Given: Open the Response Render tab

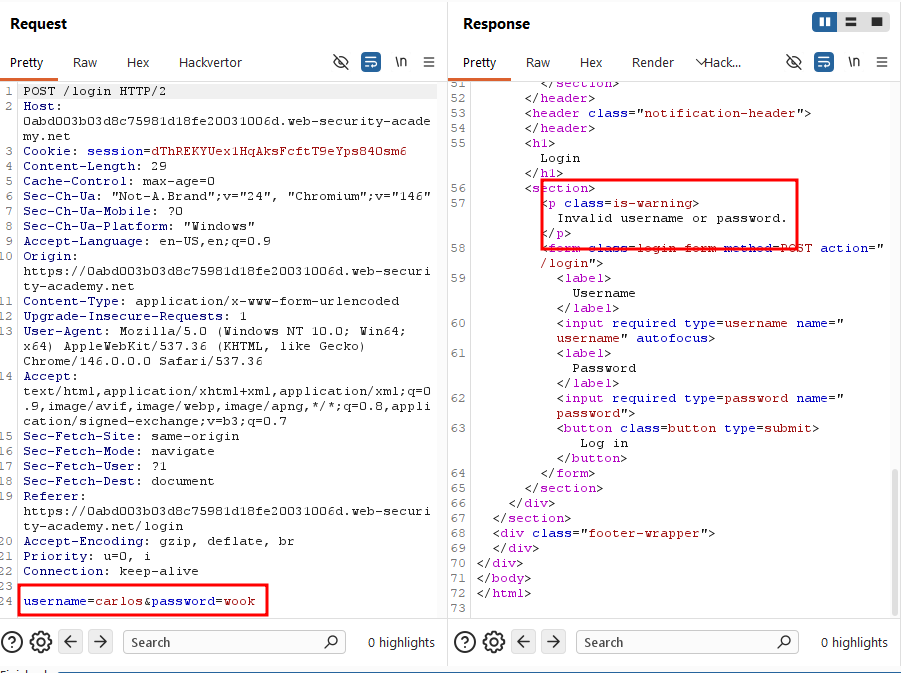Looking at the screenshot, I should 653,63.
